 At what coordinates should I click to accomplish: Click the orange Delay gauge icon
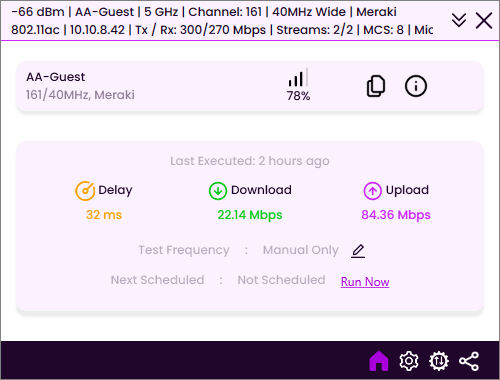pyautogui.click(x=85, y=191)
